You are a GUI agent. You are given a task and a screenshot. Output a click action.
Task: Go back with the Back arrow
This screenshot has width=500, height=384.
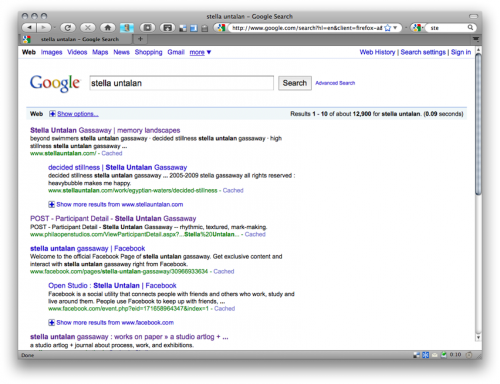[x=29, y=28]
